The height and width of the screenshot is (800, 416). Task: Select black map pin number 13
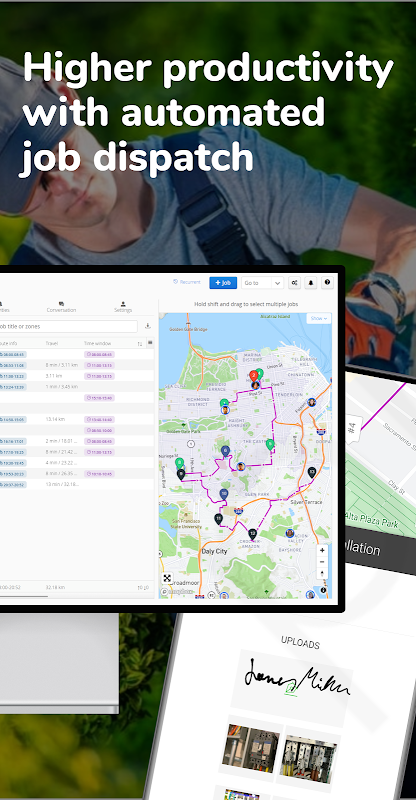pos(312,472)
